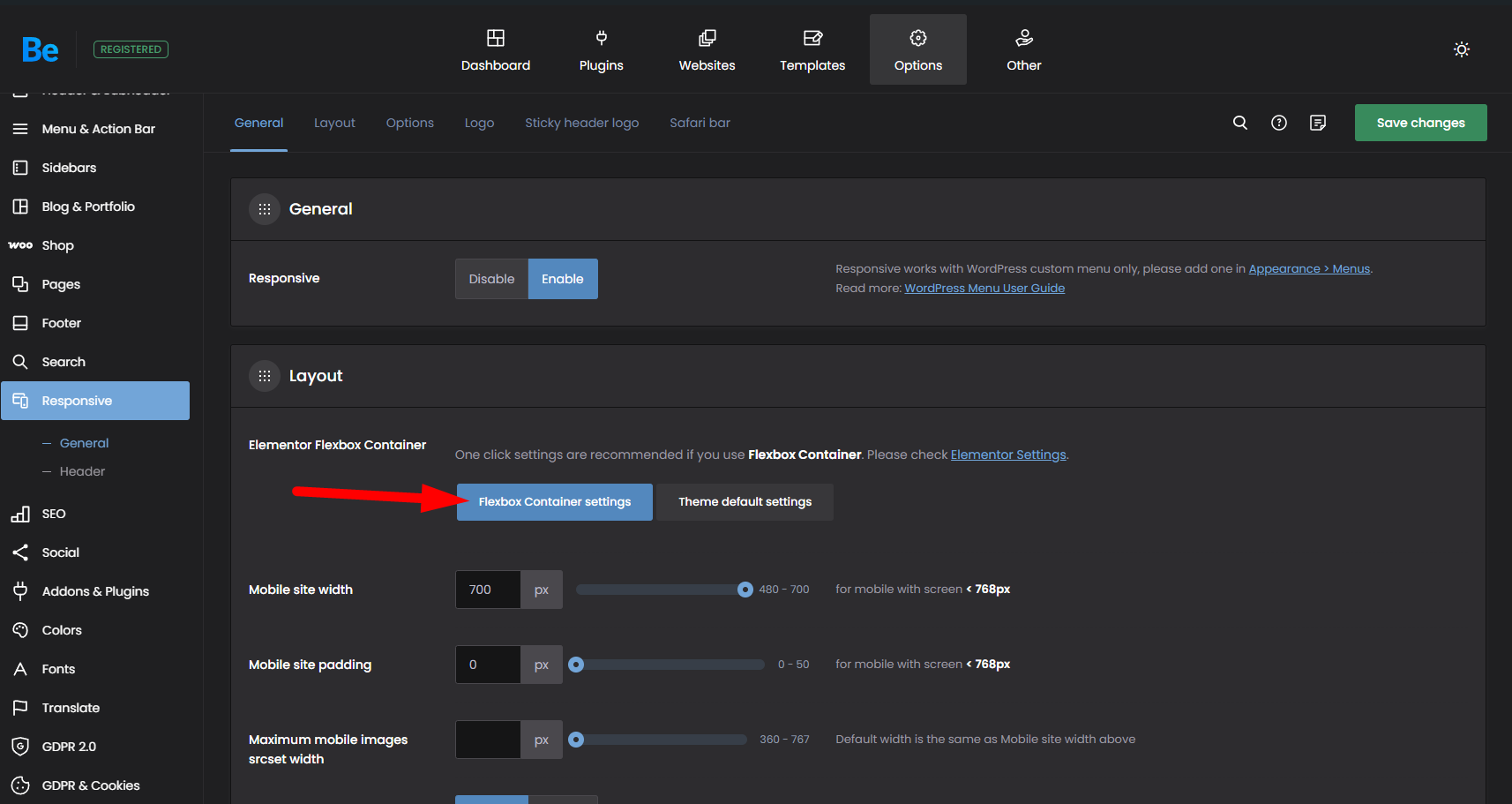Click the srcset width slider handle
1512x804 pixels.
576,740
